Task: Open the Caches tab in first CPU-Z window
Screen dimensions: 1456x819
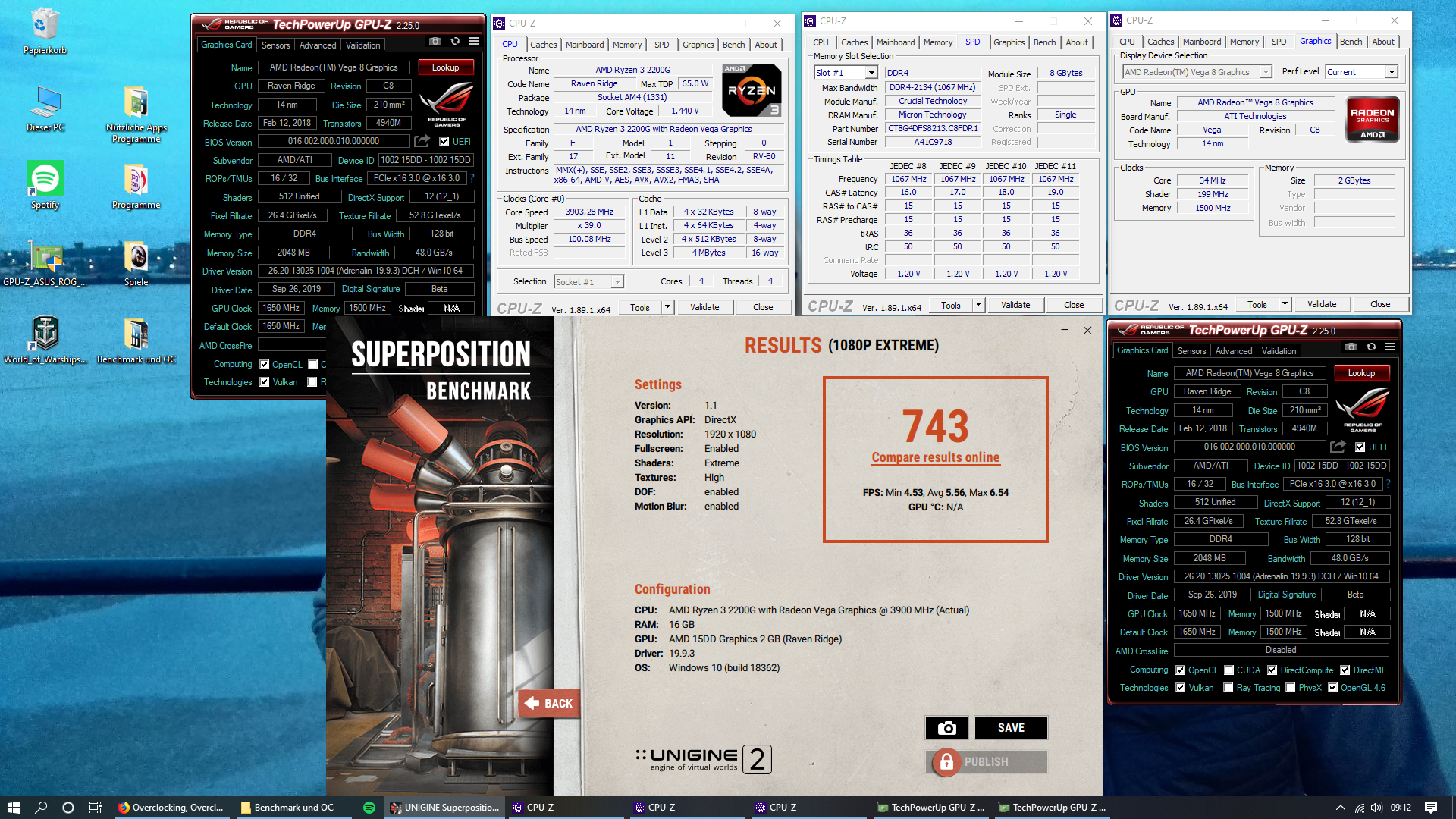Action: click(x=544, y=45)
